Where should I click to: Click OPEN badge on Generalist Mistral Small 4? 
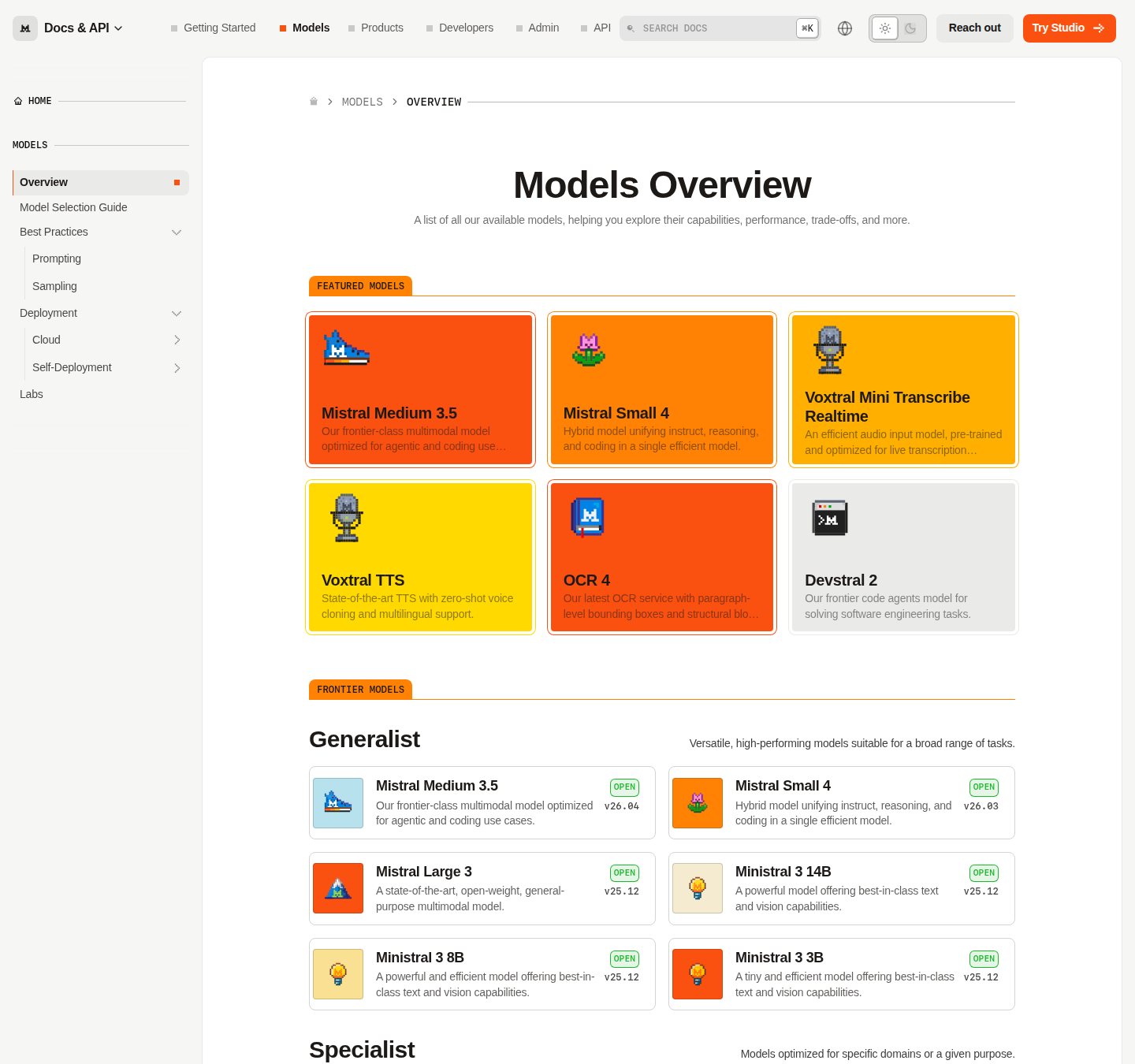(984, 787)
